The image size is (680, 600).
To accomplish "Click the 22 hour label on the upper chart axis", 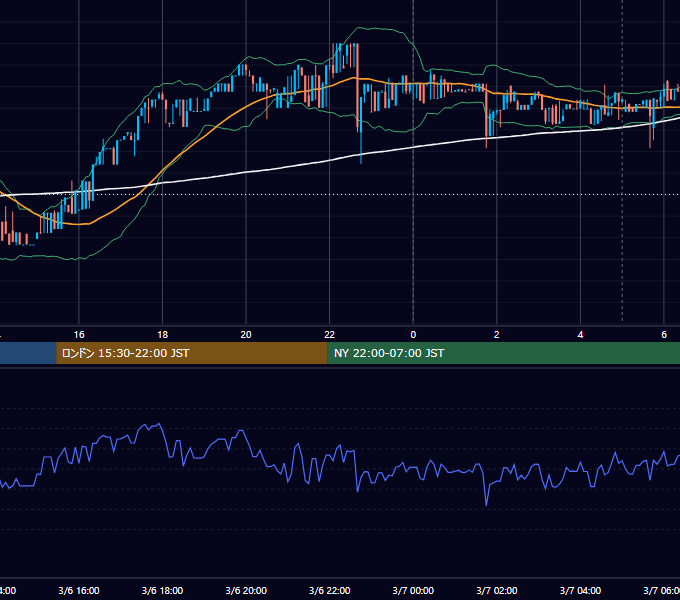I will pos(330,335).
